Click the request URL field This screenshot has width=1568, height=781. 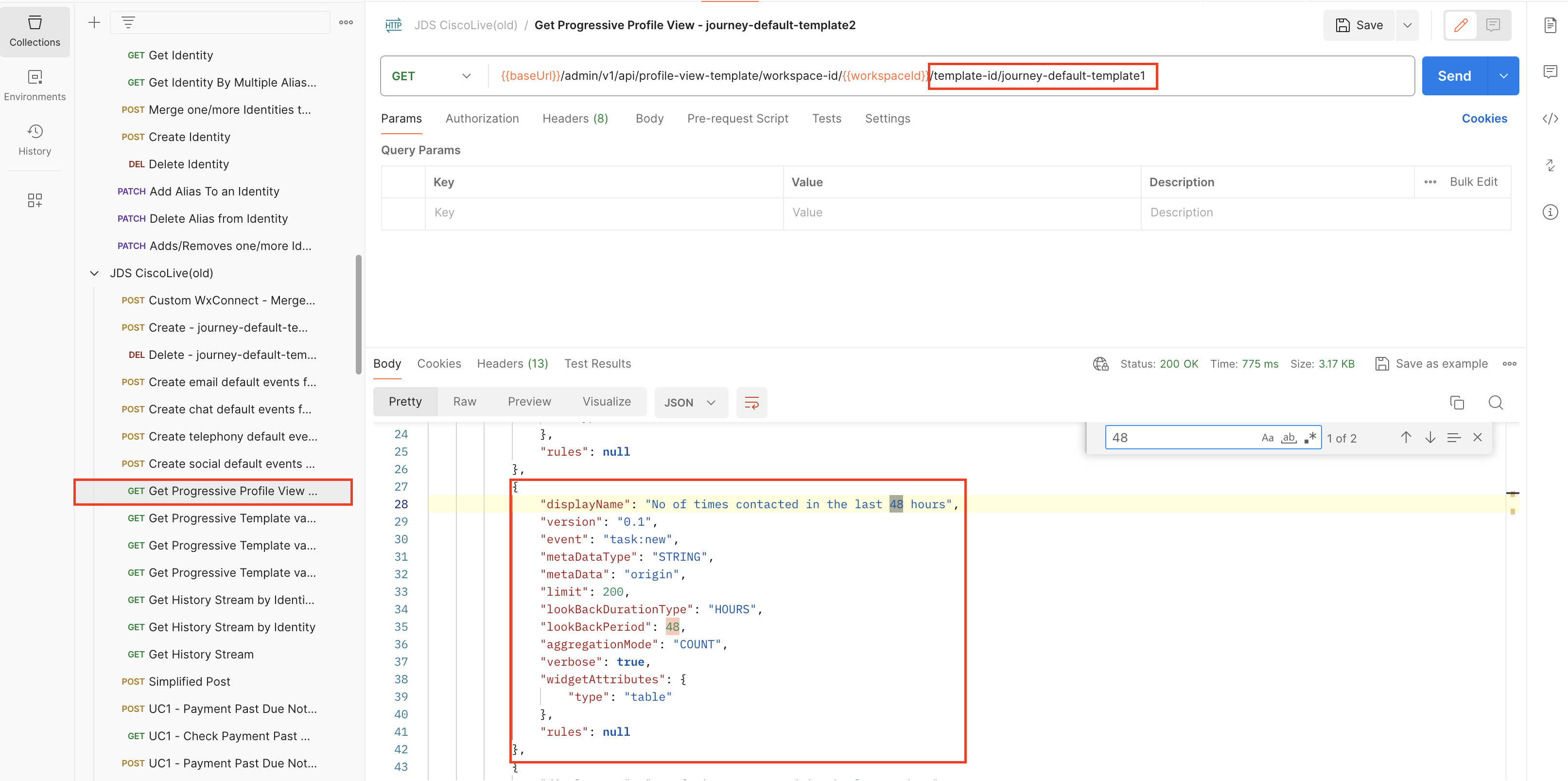coord(951,76)
